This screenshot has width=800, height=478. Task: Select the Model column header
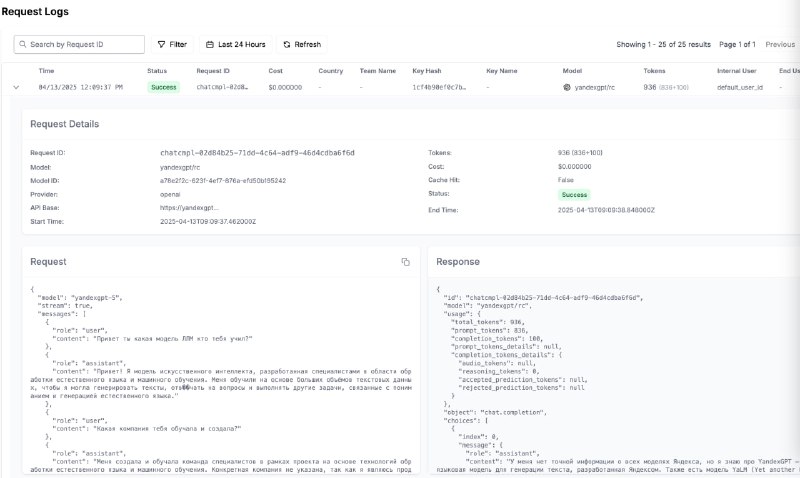[572, 71]
